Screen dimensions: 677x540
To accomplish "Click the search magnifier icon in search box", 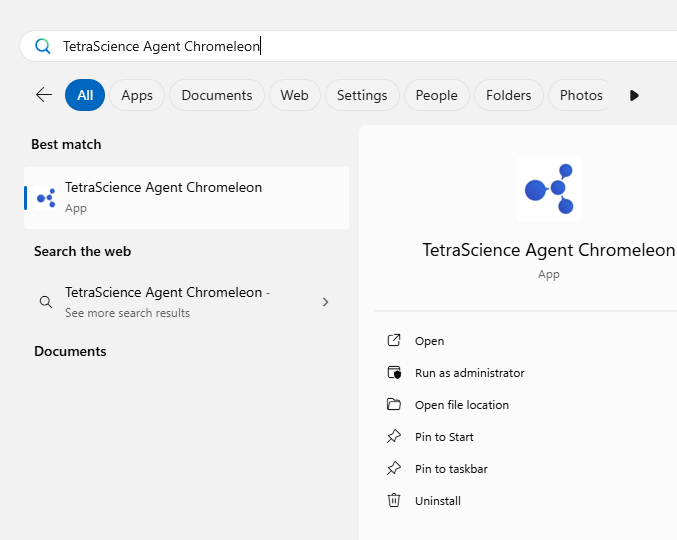I will 43,46.
